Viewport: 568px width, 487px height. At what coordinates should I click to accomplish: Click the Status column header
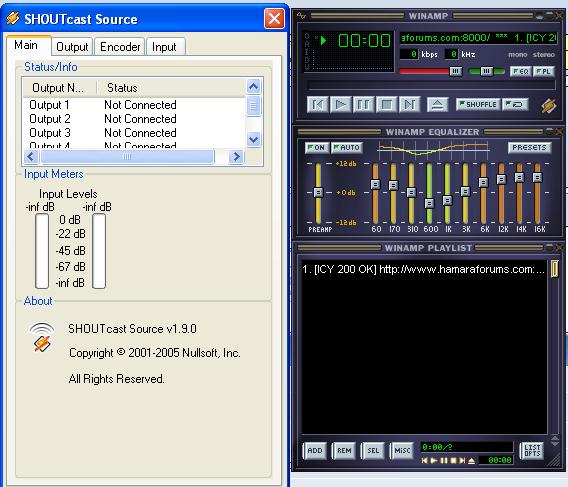(171, 88)
